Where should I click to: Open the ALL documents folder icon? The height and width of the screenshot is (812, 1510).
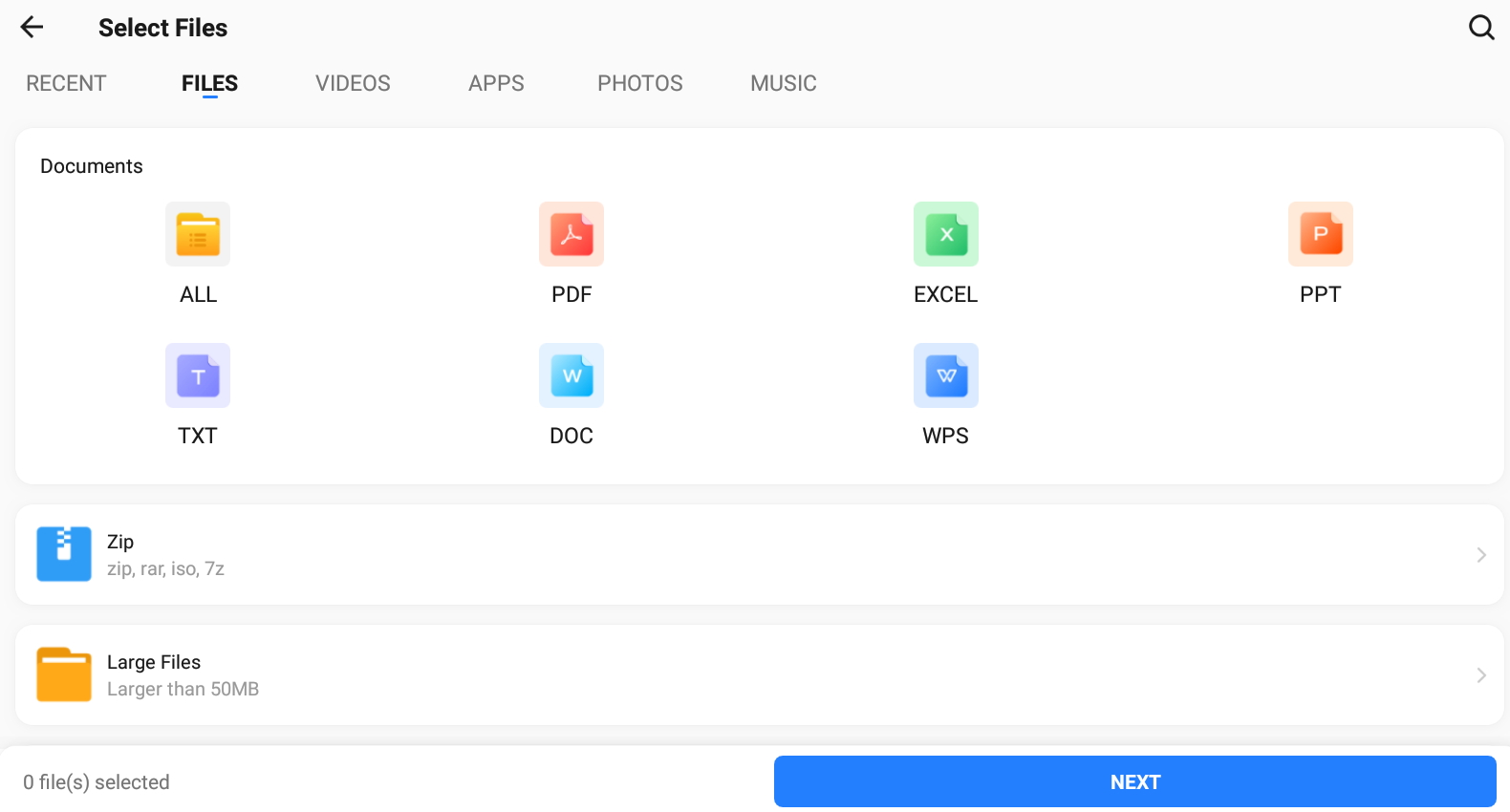tap(198, 234)
